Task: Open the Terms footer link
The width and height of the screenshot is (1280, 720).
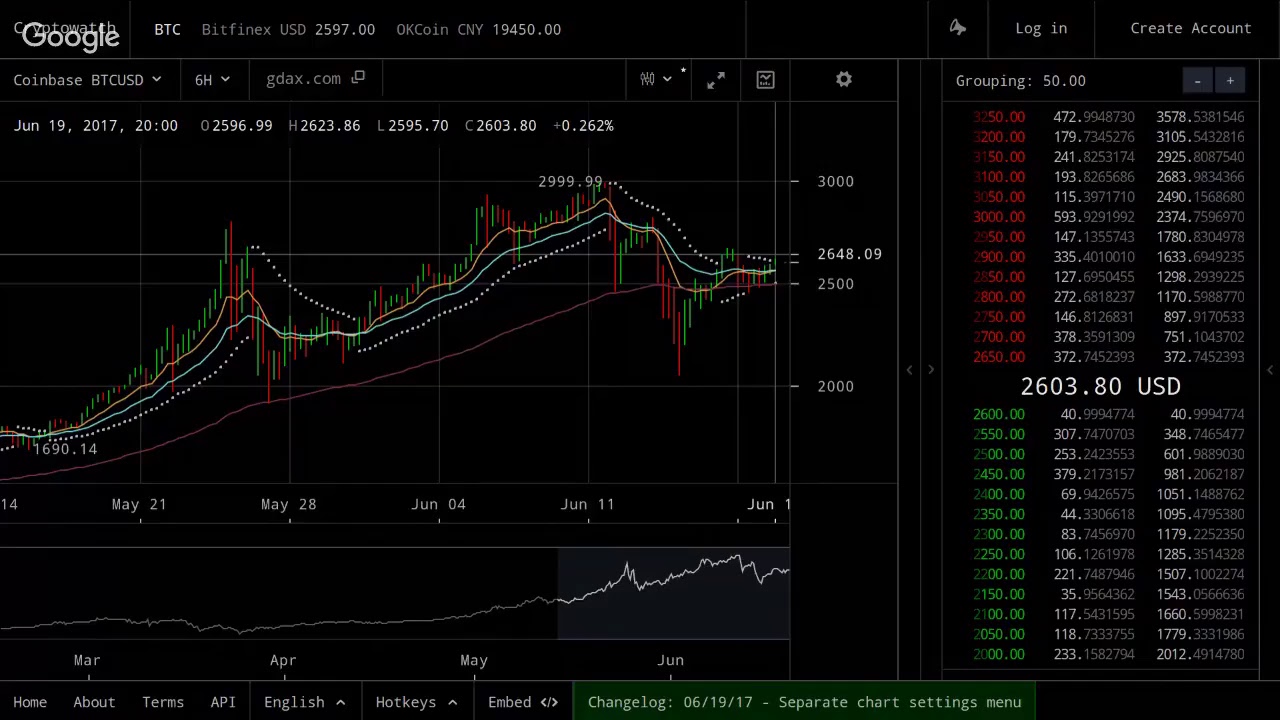Action: coord(163,702)
